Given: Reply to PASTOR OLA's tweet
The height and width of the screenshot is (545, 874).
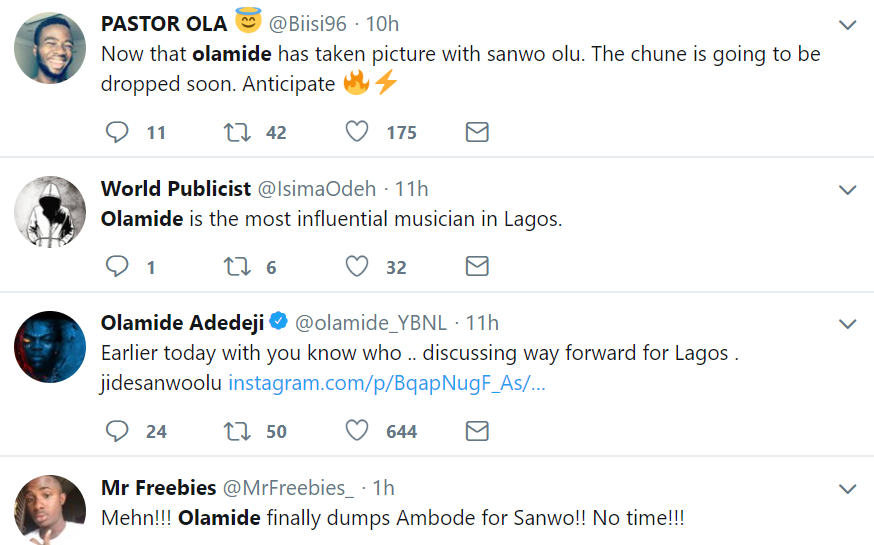Looking at the screenshot, I should pos(117,132).
